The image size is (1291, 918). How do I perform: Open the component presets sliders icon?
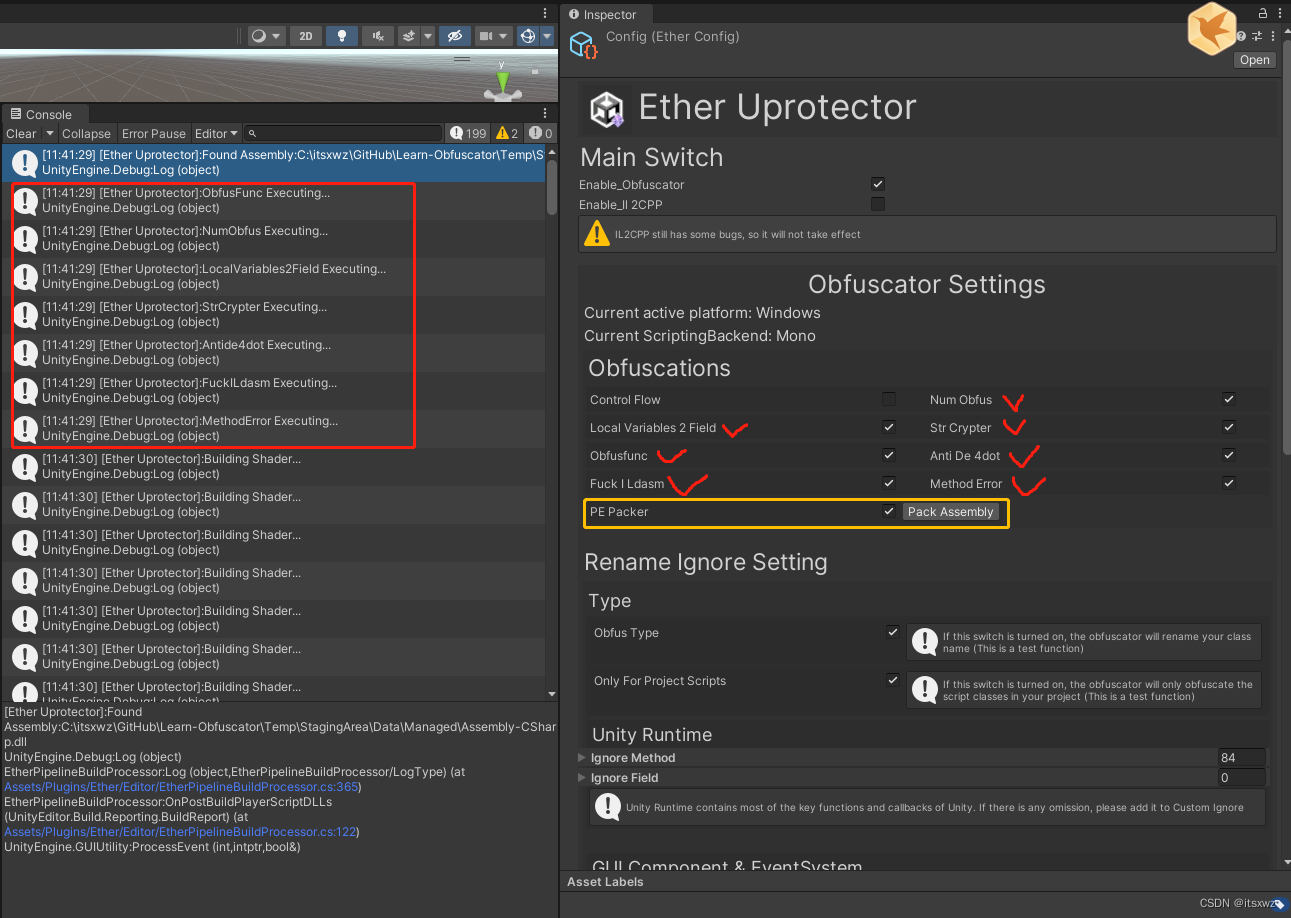point(1257,36)
